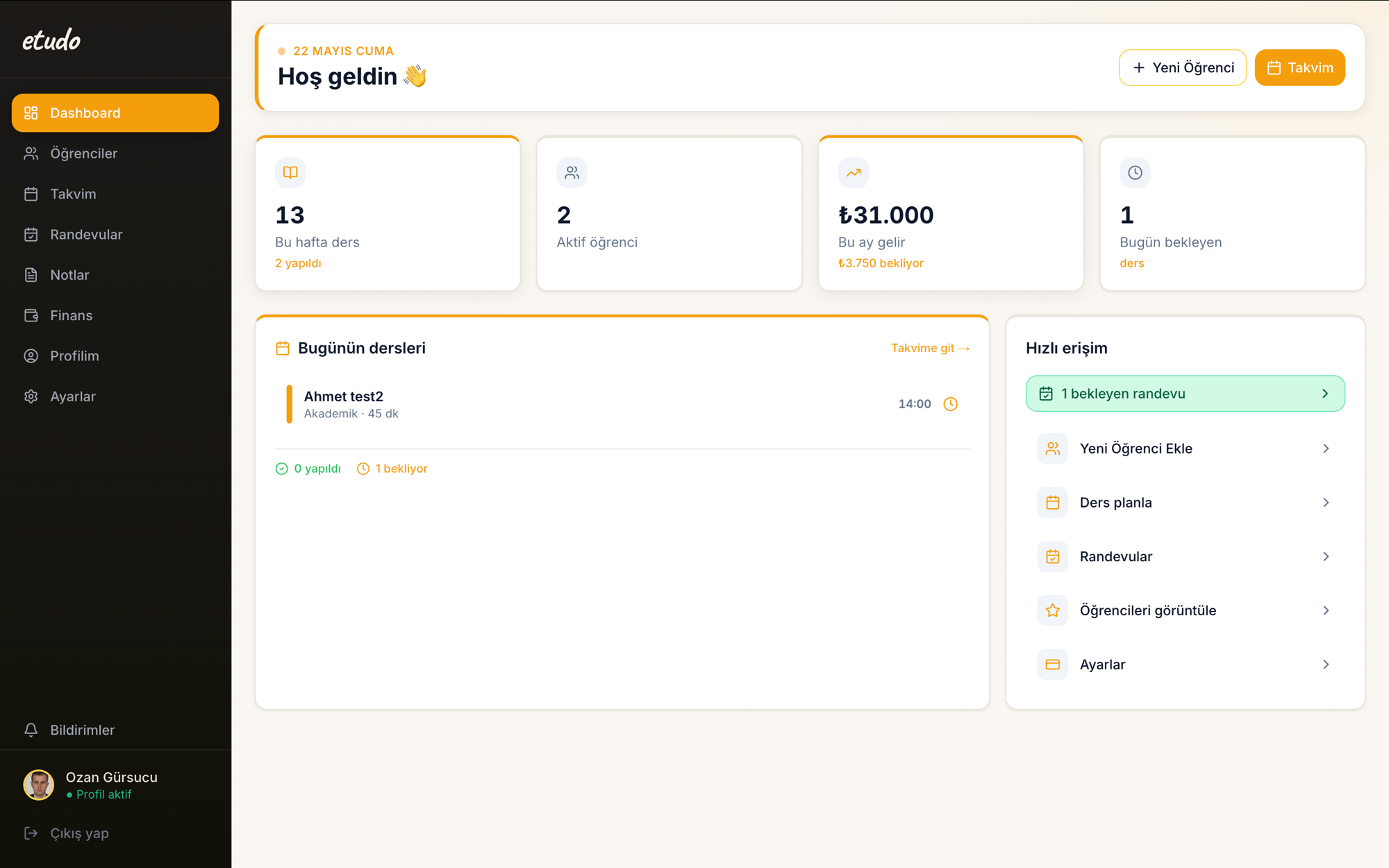
Task: Click the people icon on Aktif öğrenci card
Action: [x=572, y=172]
